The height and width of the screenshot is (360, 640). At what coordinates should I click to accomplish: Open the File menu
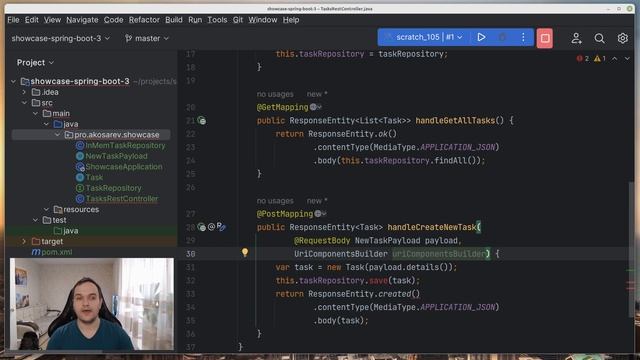(13, 20)
